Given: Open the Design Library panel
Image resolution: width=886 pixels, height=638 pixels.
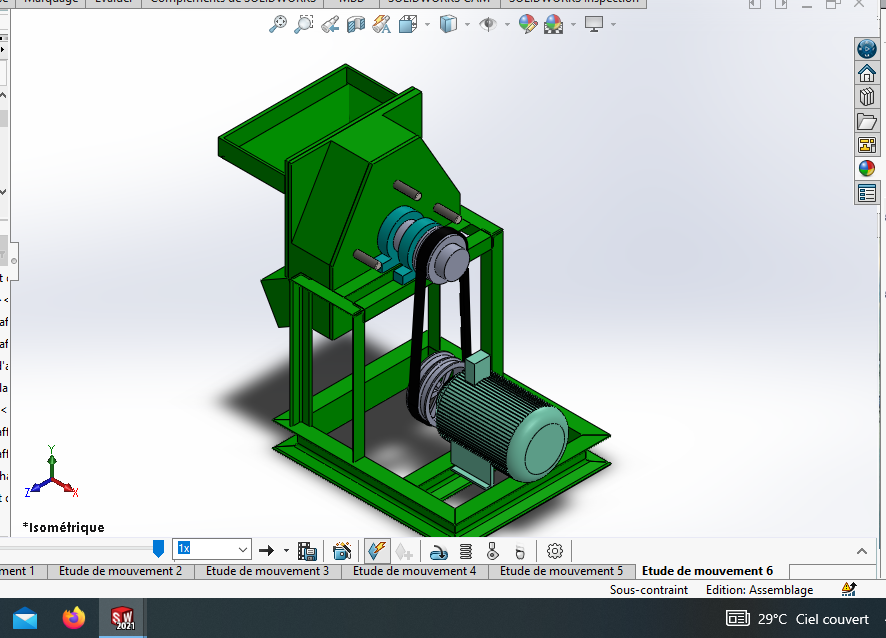Looking at the screenshot, I should 865,96.
